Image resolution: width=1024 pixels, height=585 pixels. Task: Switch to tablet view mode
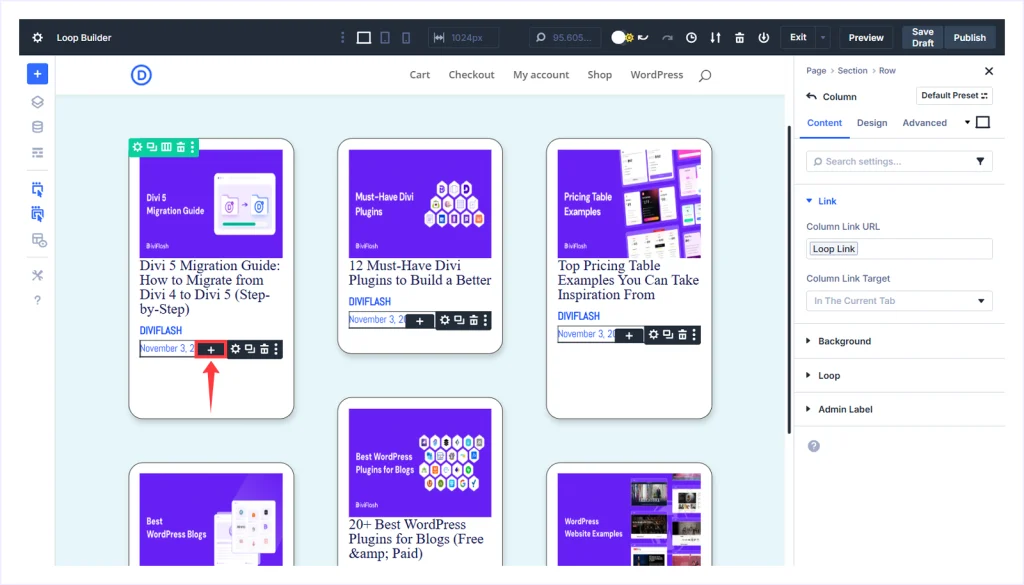pyautogui.click(x=386, y=38)
